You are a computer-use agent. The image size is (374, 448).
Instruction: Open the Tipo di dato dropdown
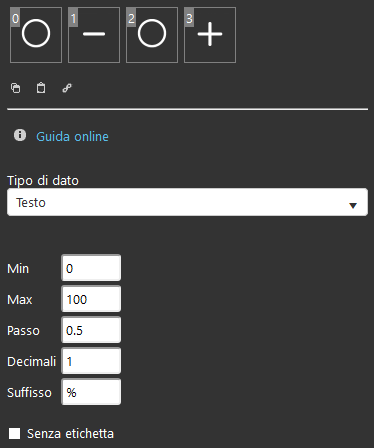click(x=187, y=202)
